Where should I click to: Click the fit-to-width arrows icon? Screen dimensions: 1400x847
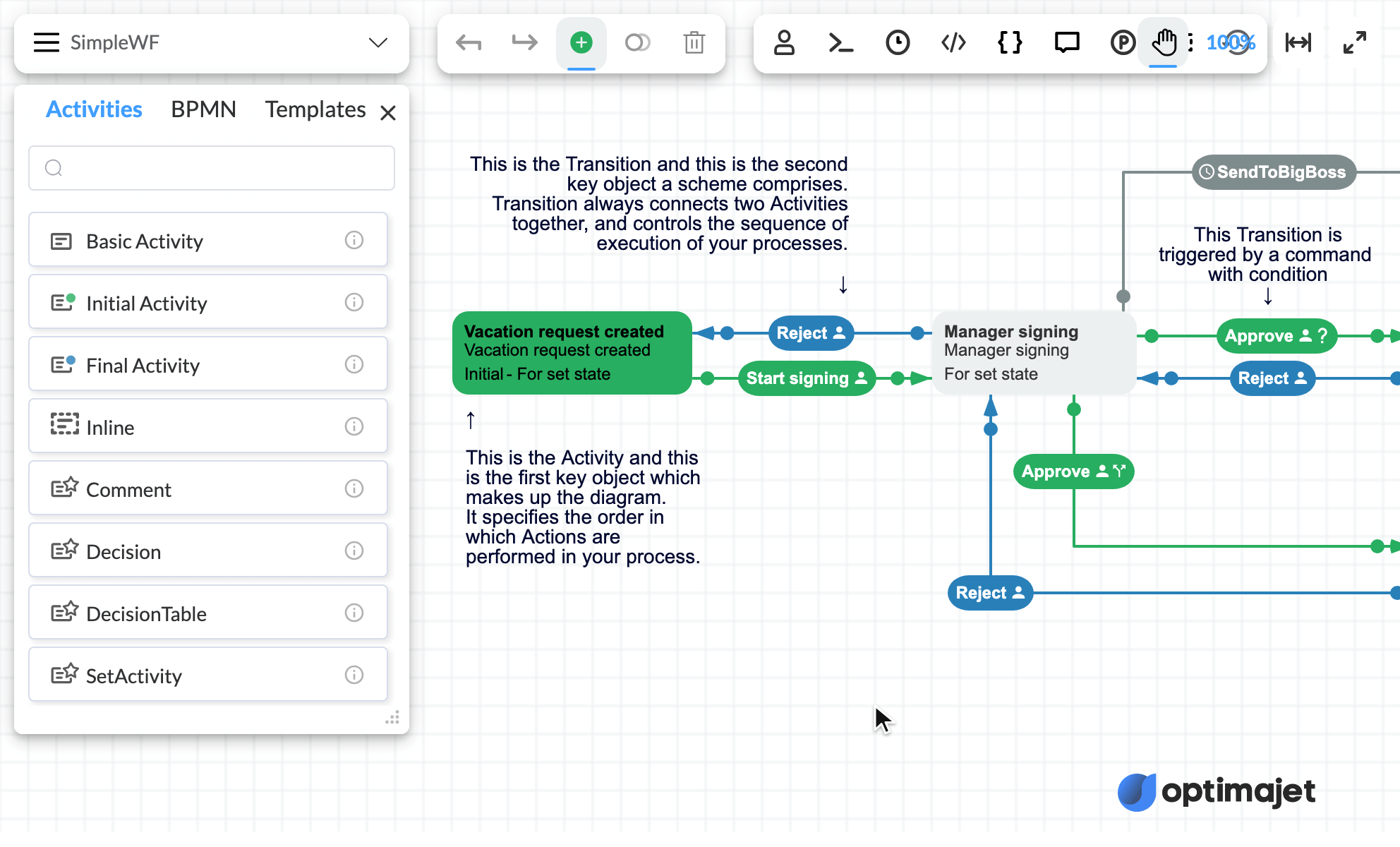pos(1298,42)
